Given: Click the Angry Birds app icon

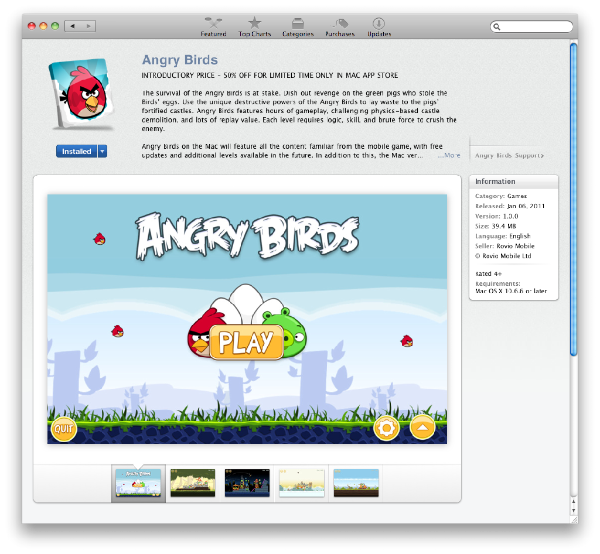Looking at the screenshot, I should pyautogui.click(x=82, y=93).
